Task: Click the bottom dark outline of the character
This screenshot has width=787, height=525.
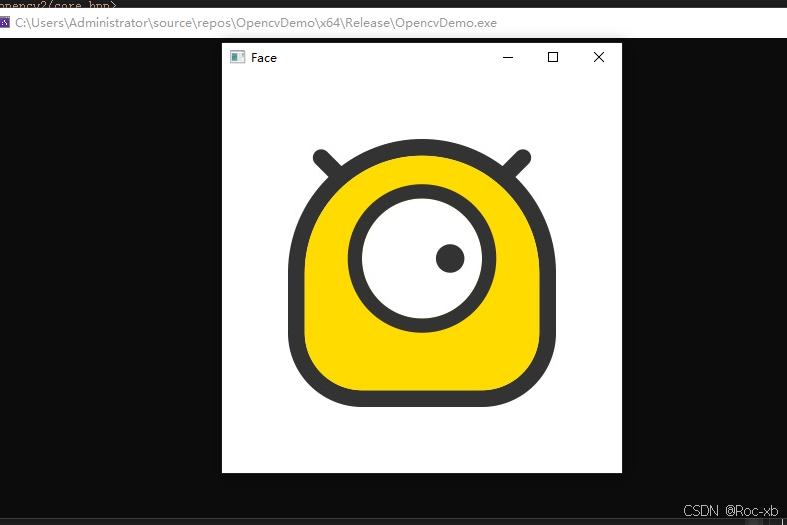Action: click(x=422, y=398)
